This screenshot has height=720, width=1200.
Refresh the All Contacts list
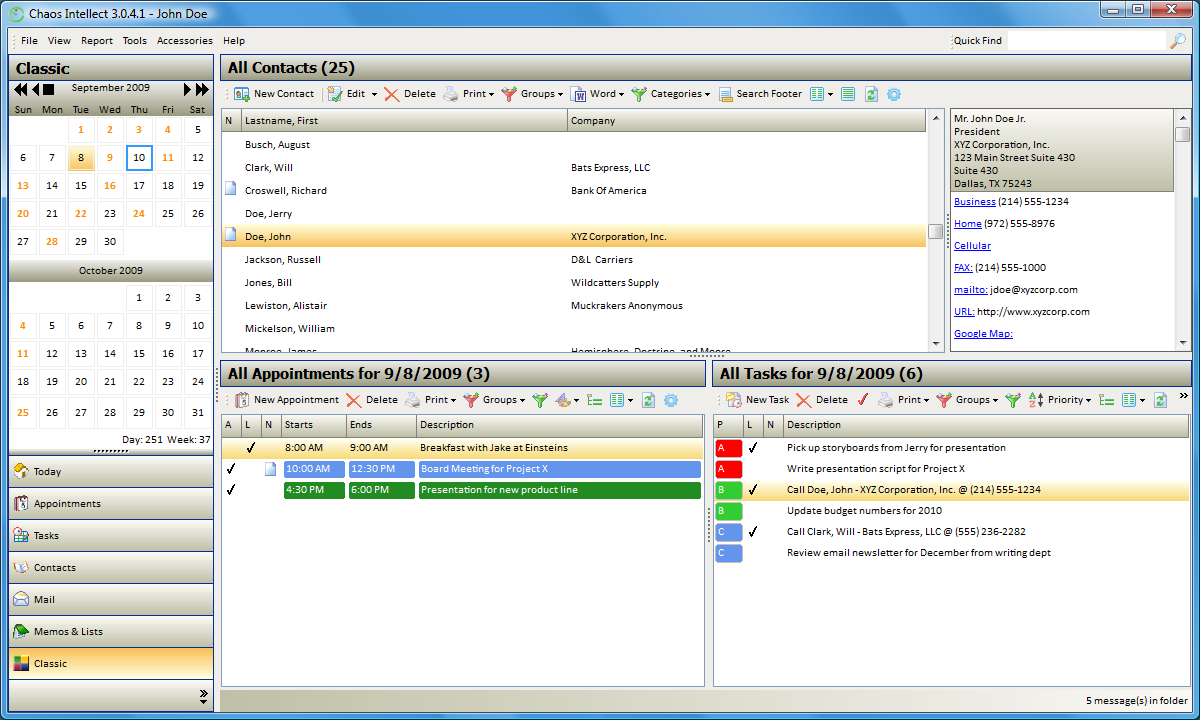[871, 94]
